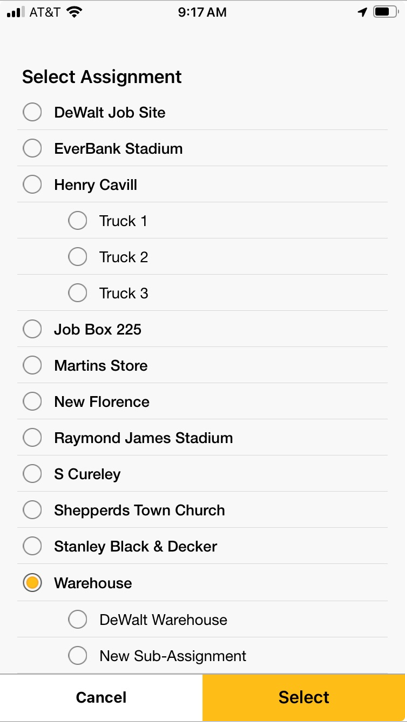Select the DeWalt Job Site radio button
407x722 pixels.
[32, 112]
